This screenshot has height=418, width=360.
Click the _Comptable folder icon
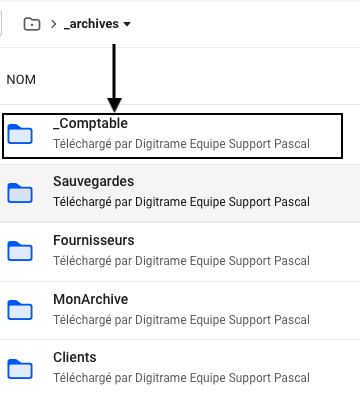(x=20, y=134)
